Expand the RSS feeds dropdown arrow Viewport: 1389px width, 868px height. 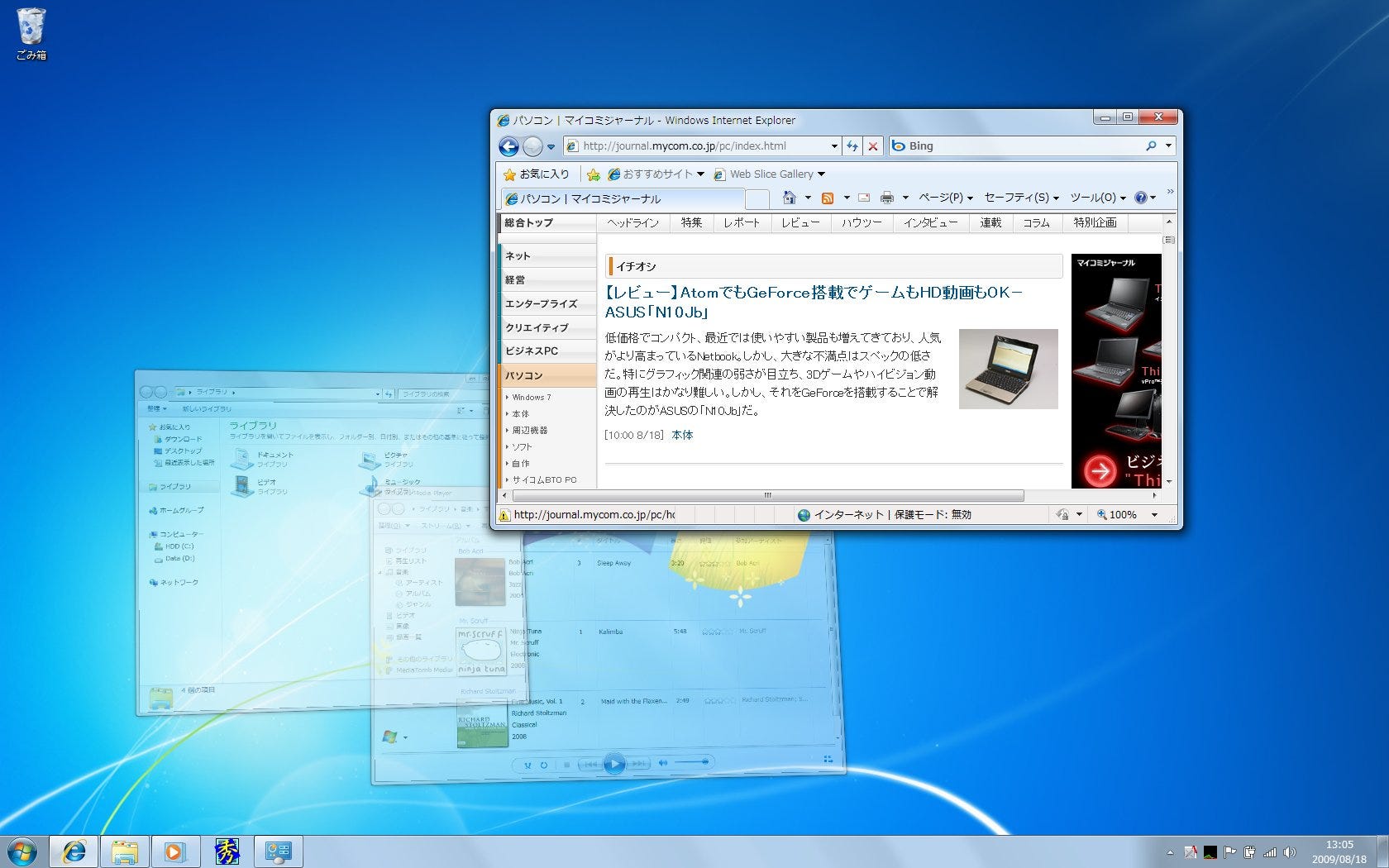coord(847,198)
